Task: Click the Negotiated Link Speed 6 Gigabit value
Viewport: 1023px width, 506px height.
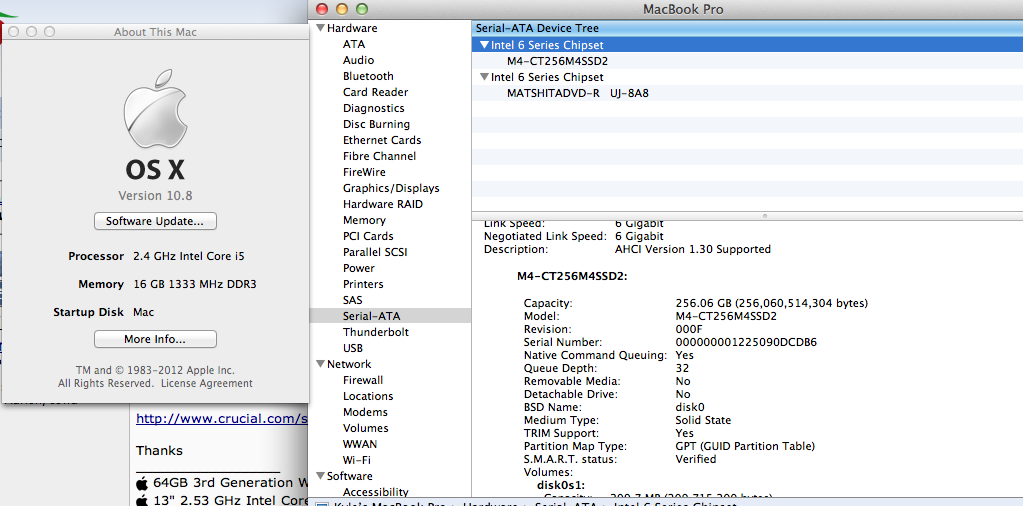Action: 639,236
